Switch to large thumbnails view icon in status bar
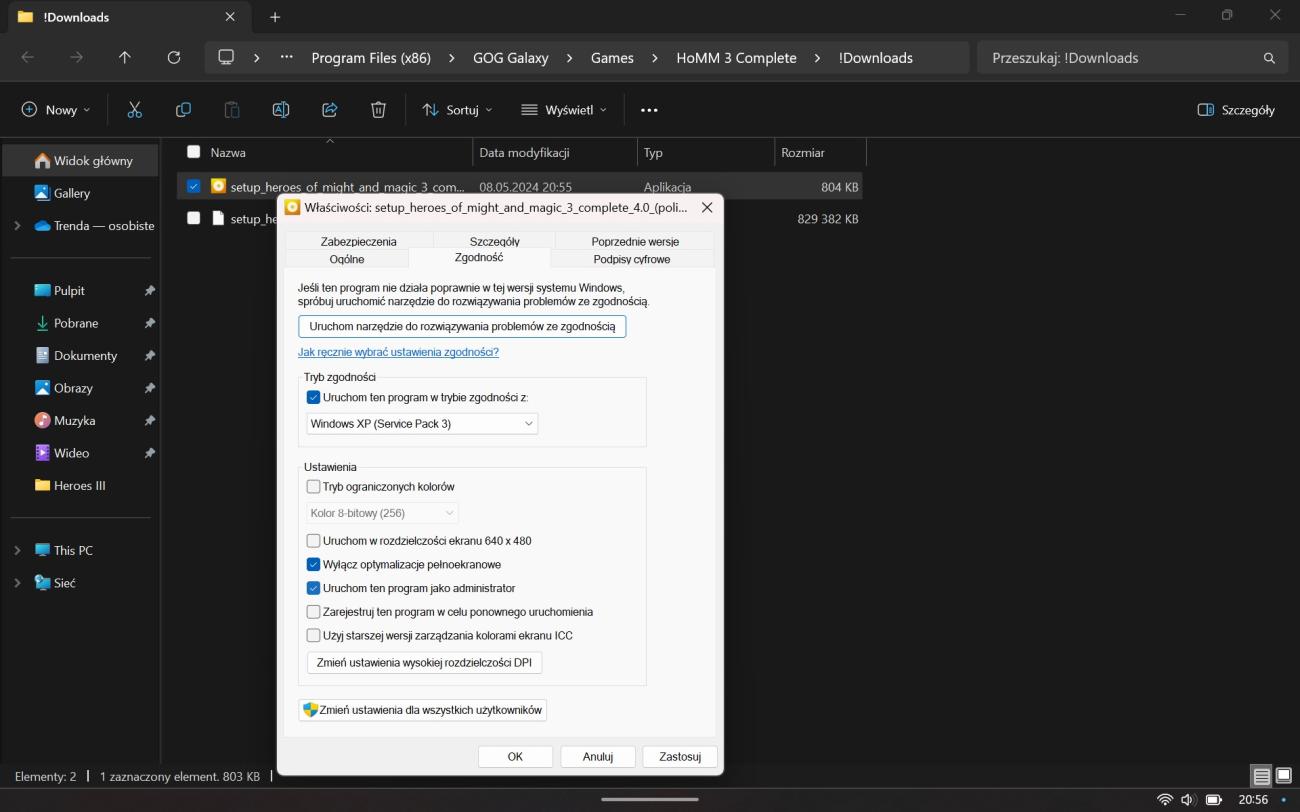Viewport: 1300px width, 812px height. [1283, 776]
